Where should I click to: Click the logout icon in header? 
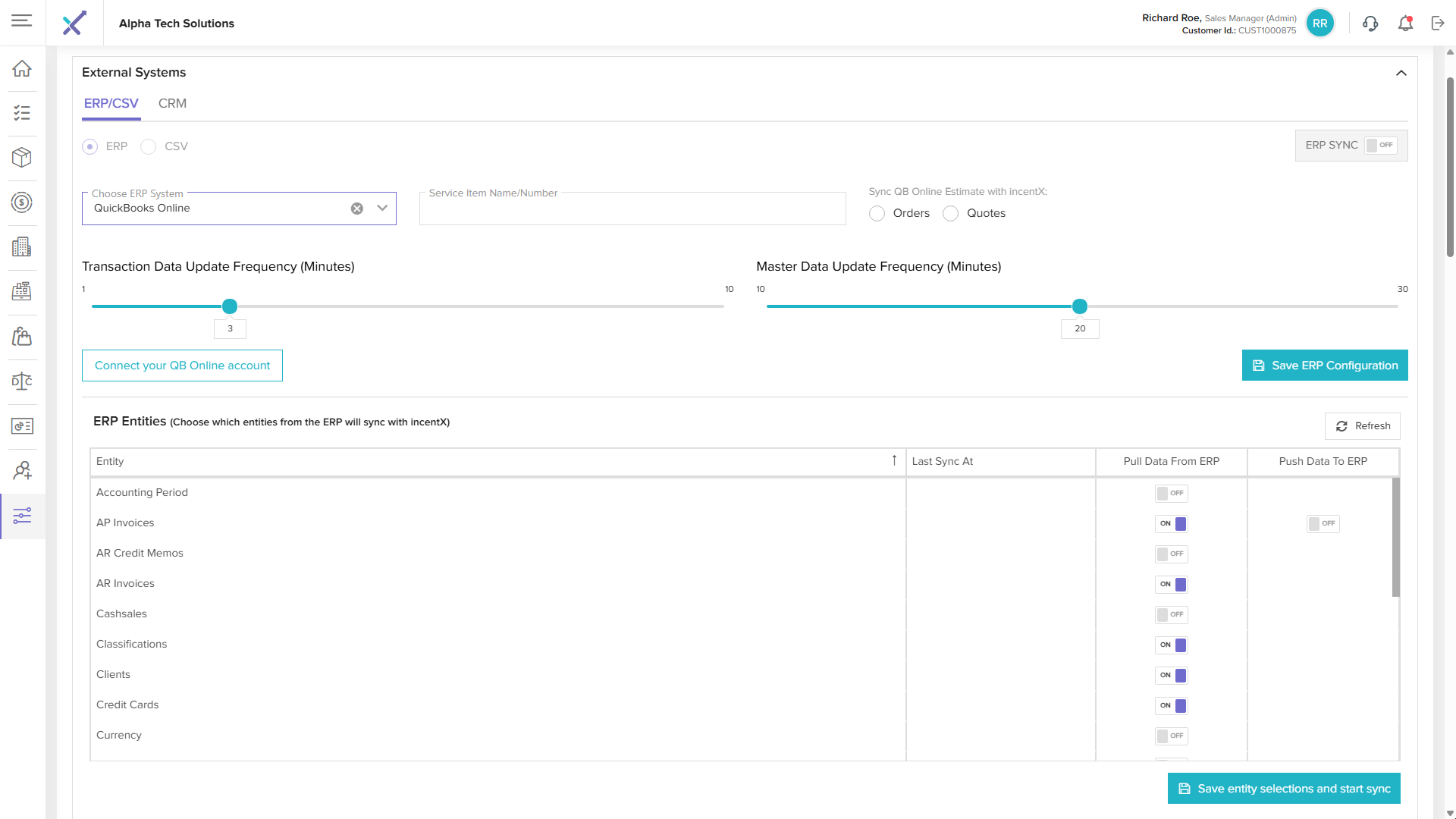click(x=1438, y=24)
